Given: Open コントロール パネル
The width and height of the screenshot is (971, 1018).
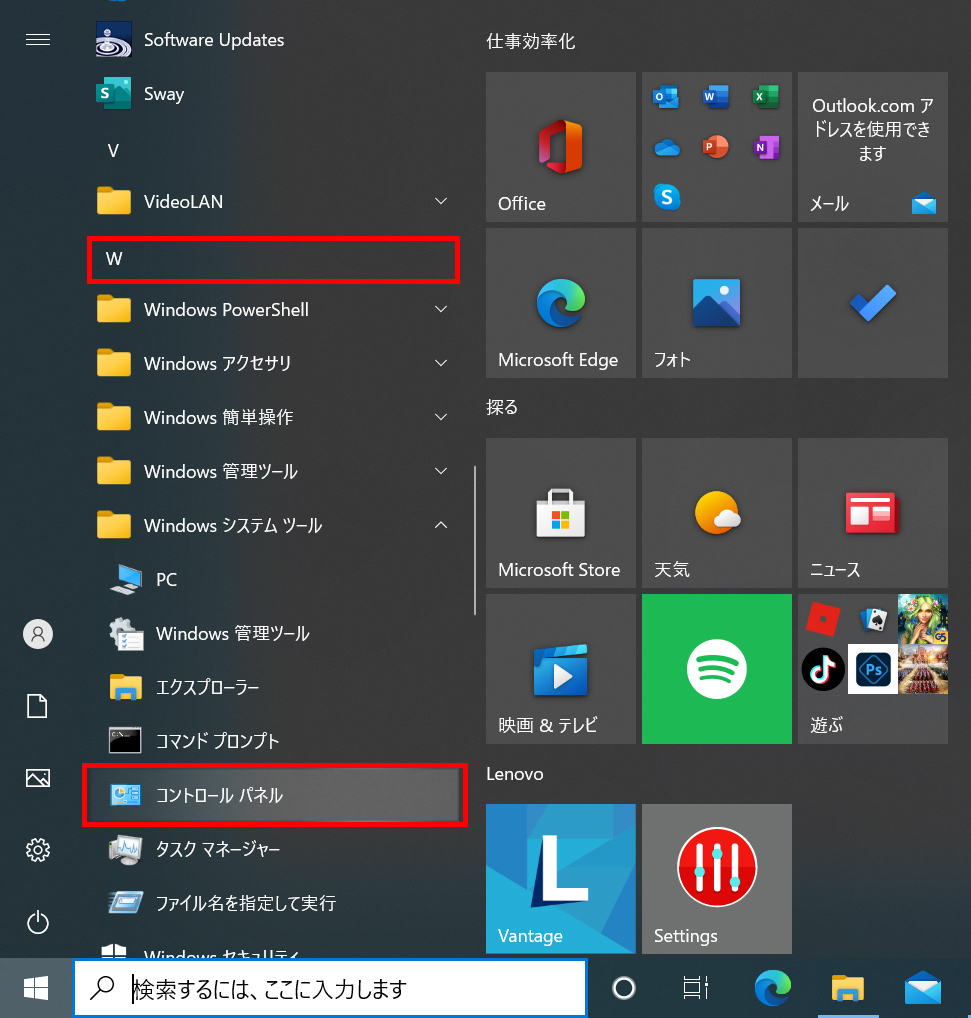Looking at the screenshot, I should click(x=275, y=795).
